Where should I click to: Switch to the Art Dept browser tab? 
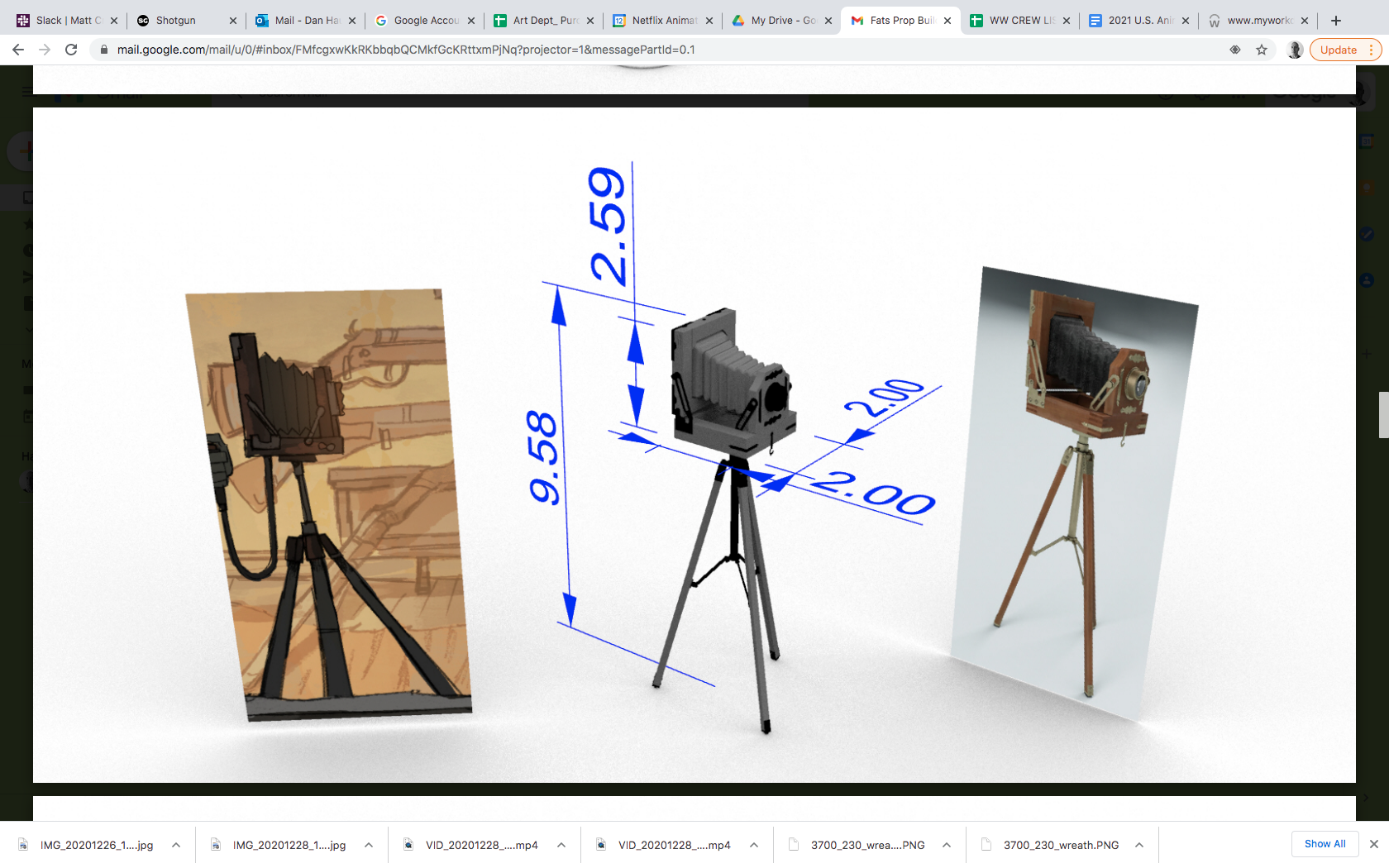click(544, 21)
